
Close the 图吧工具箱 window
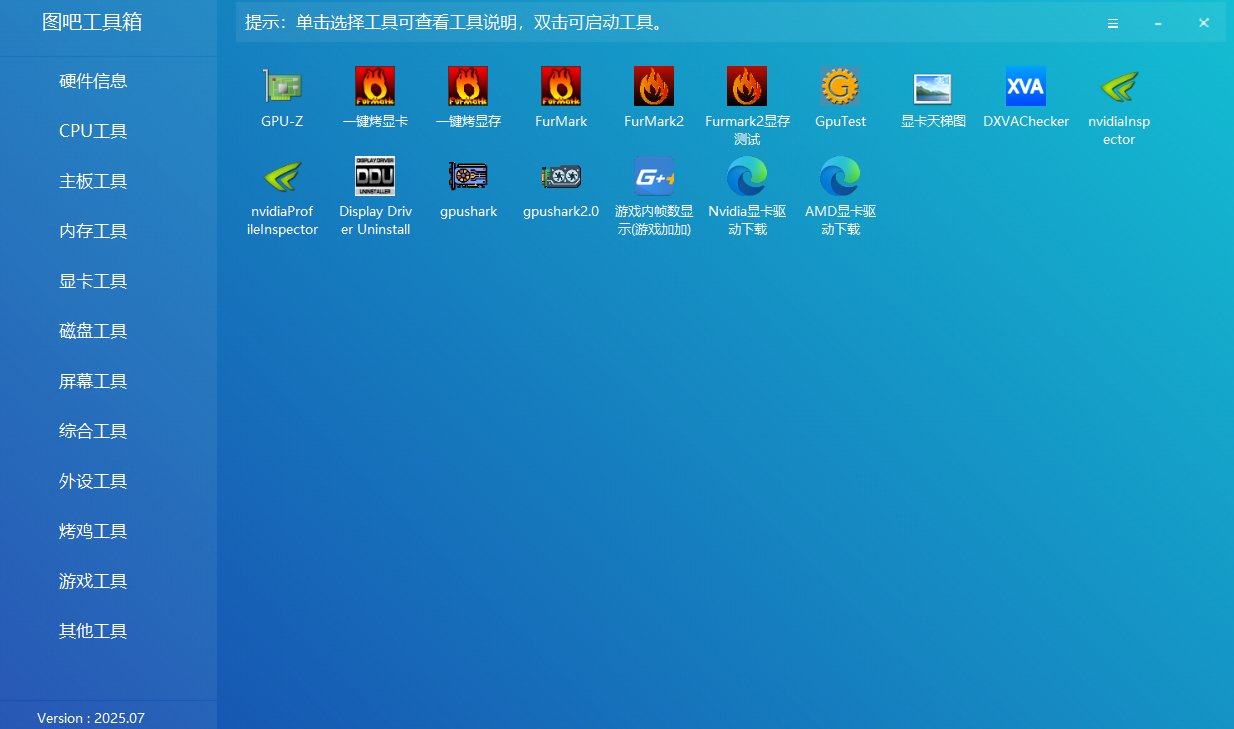[x=1204, y=23]
